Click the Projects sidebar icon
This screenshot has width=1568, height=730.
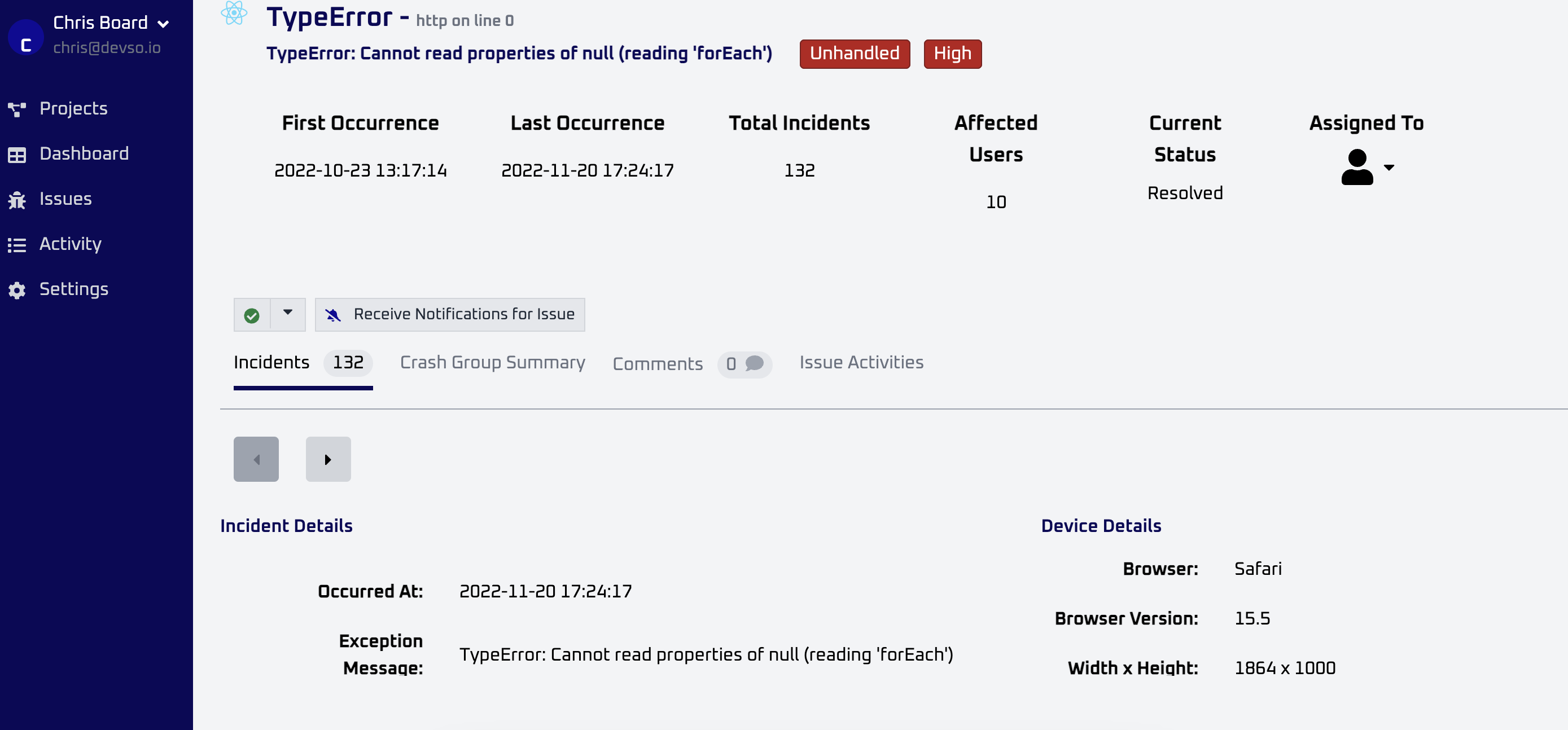pos(17,109)
